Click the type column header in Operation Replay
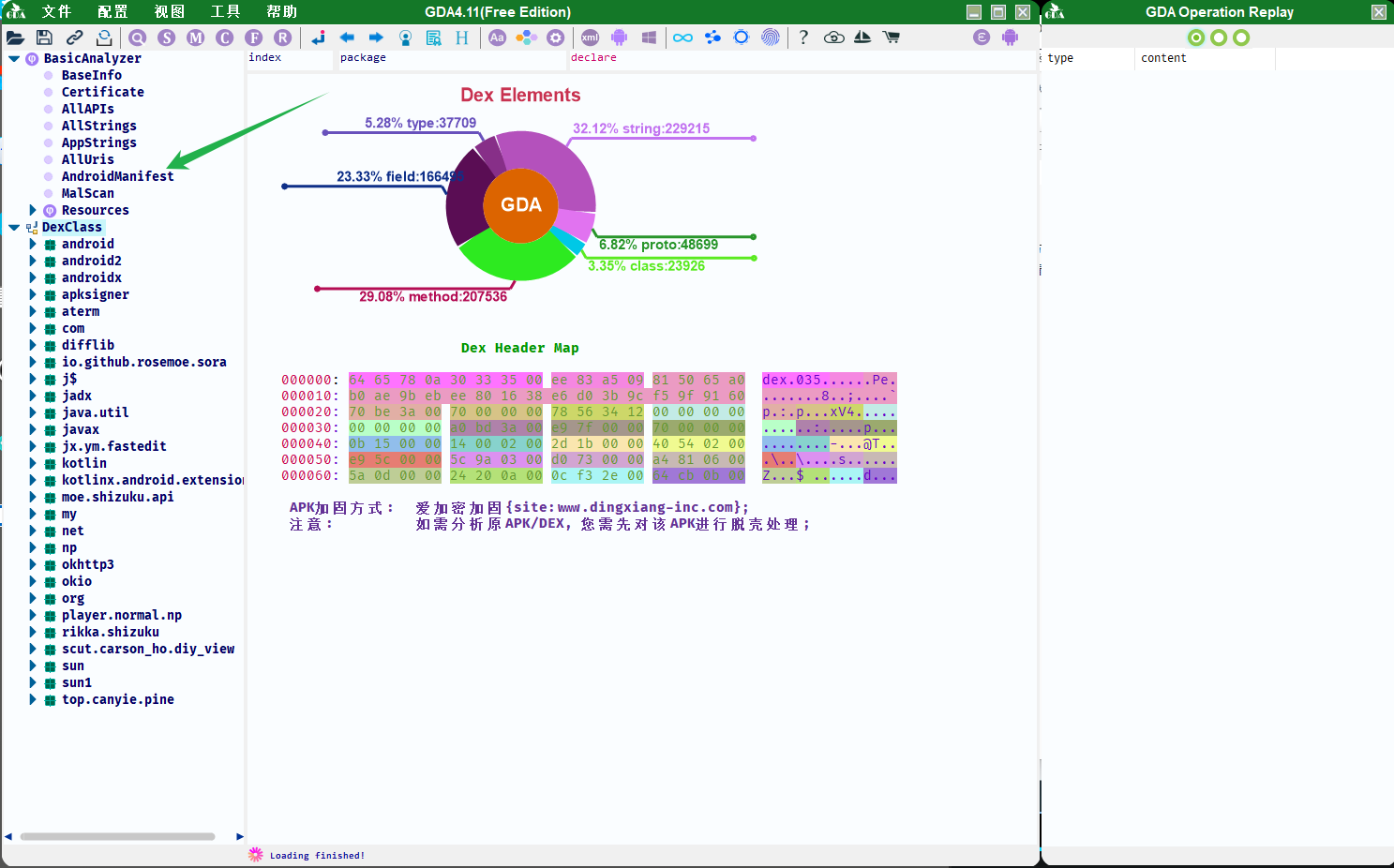 (1087, 58)
